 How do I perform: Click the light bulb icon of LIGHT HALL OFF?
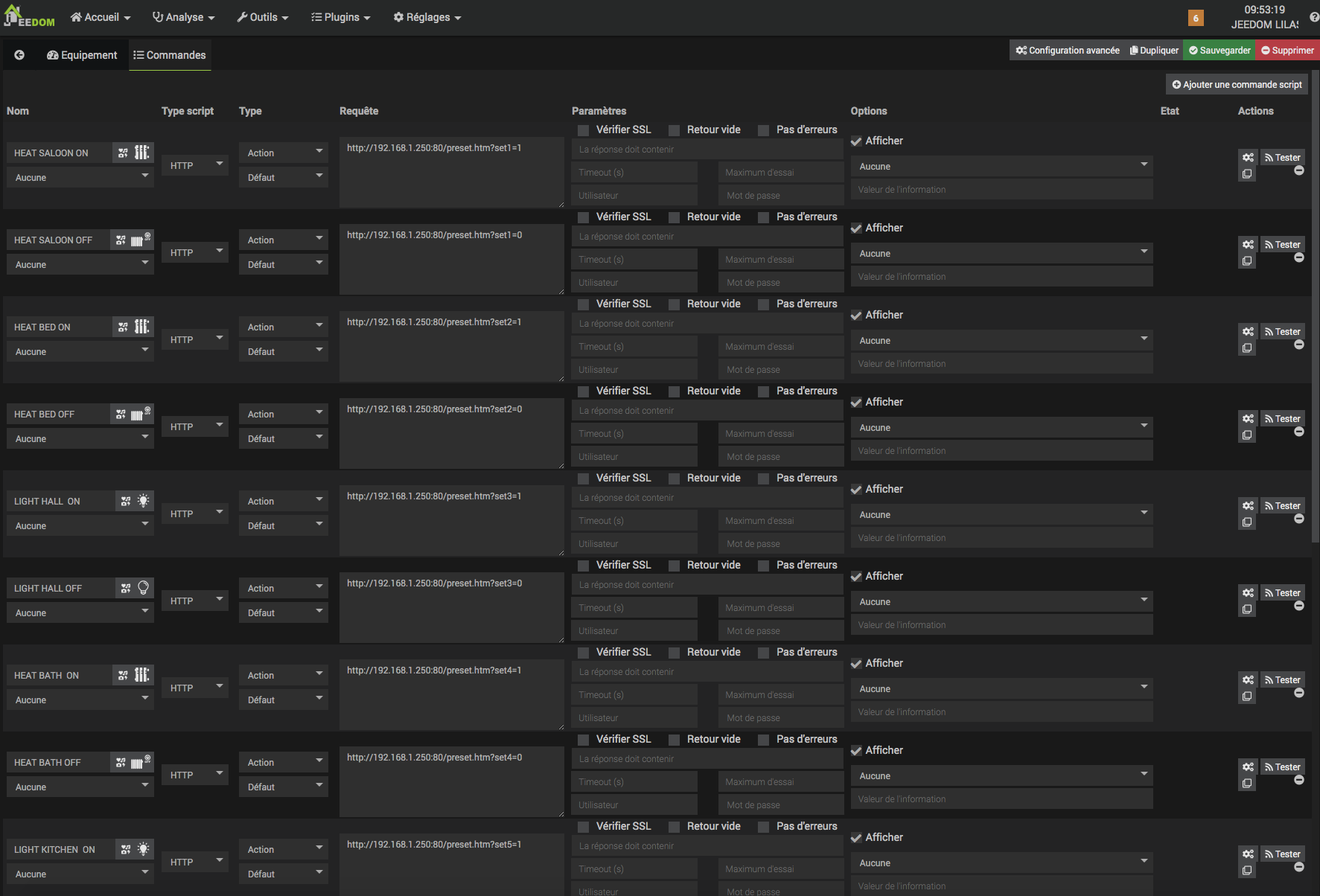coord(144,588)
